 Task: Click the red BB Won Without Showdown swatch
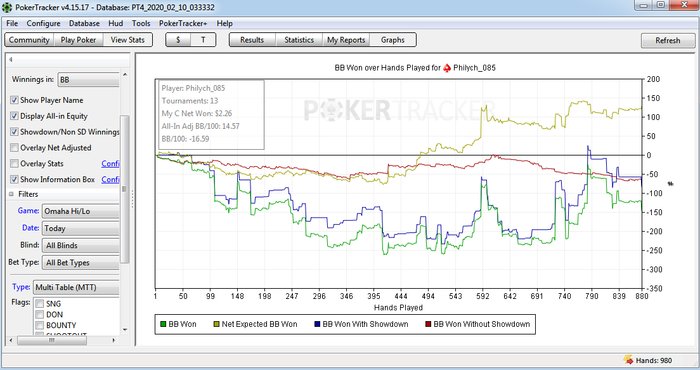428,324
